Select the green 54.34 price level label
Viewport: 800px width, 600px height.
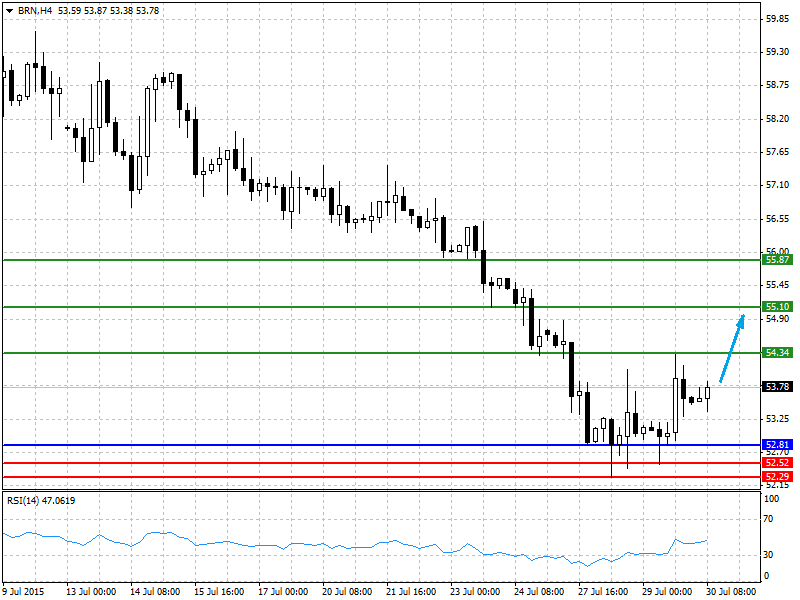click(x=778, y=353)
